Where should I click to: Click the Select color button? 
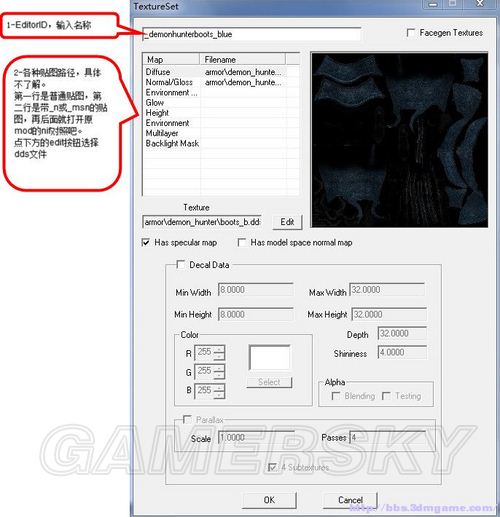(x=269, y=382)
